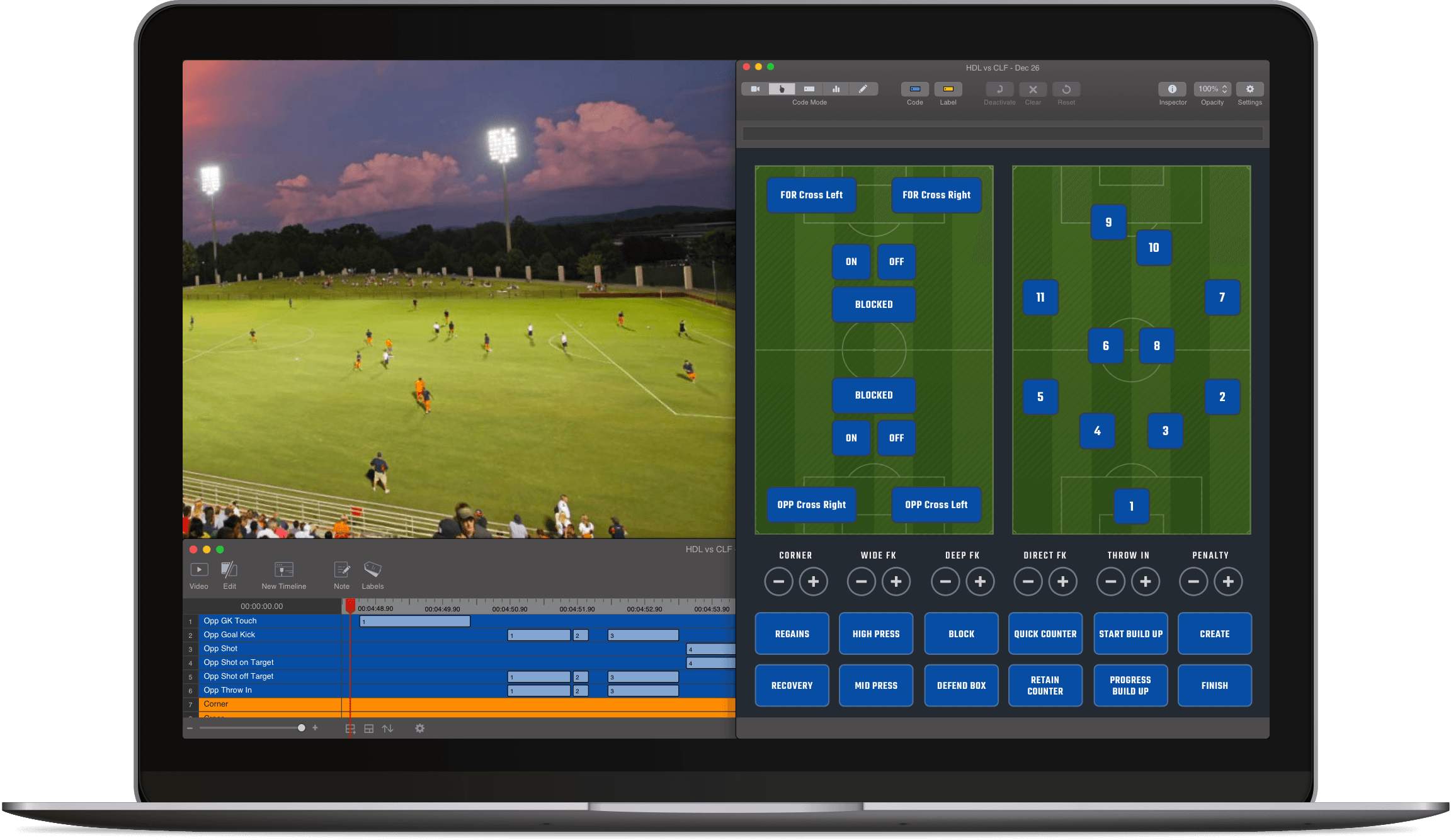
Task: Open Settings in the code window toolbar
Action: (1250, 89)
